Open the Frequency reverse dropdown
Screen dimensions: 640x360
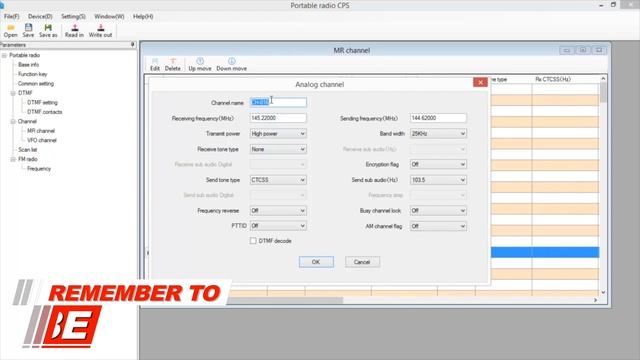pos(278,211)
